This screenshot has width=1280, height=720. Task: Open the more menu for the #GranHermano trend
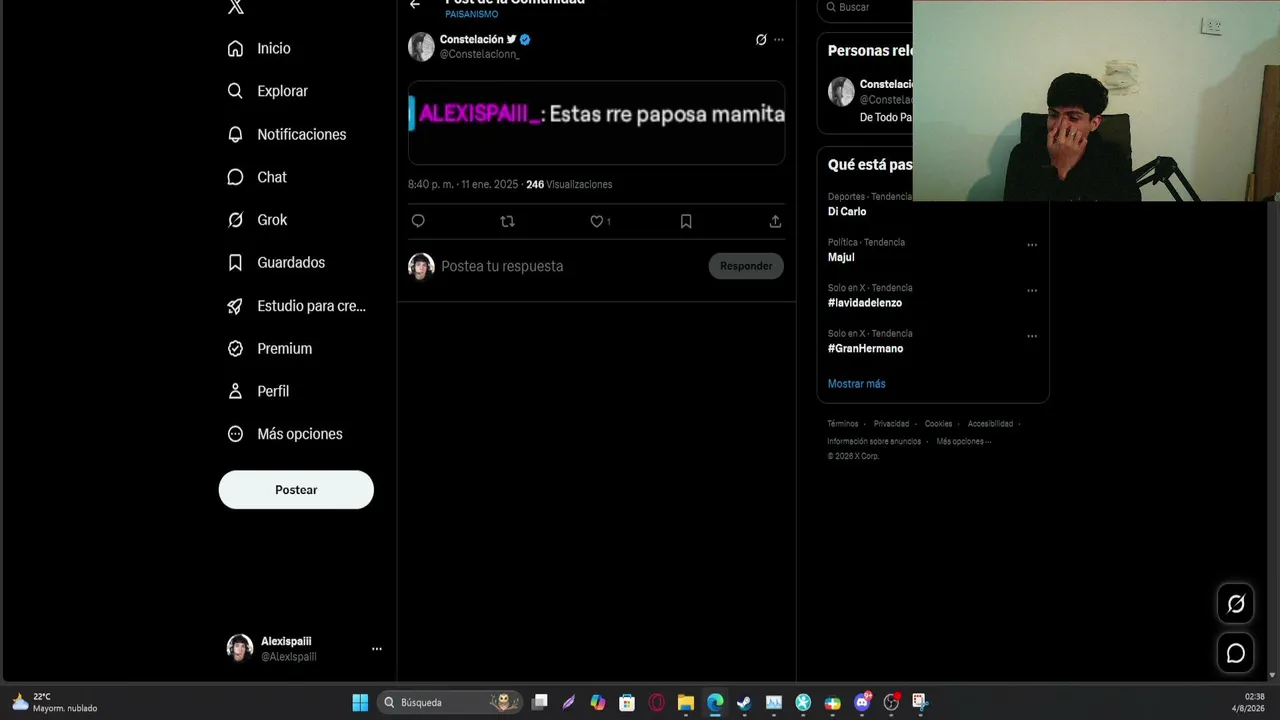1032,337
